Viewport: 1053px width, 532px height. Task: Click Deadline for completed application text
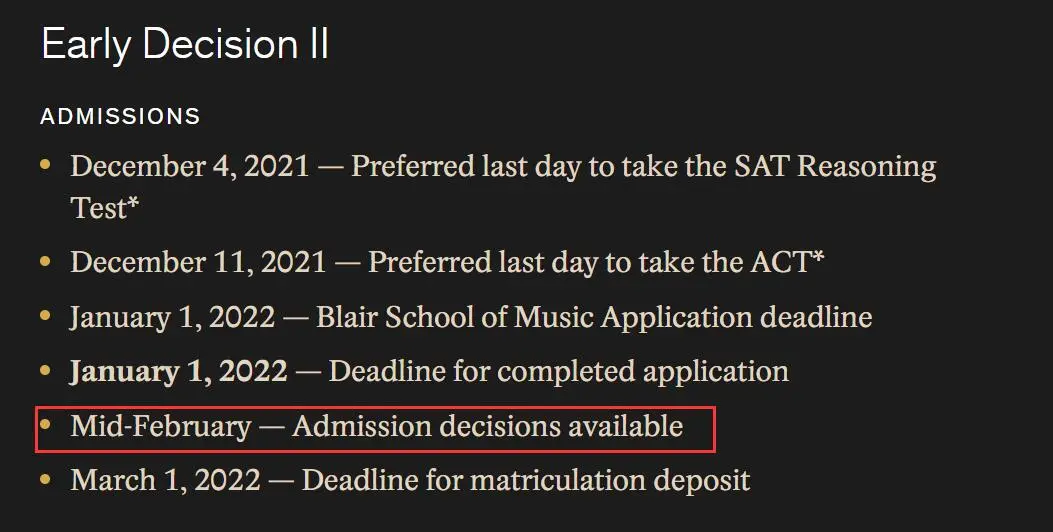click(558, 371)
